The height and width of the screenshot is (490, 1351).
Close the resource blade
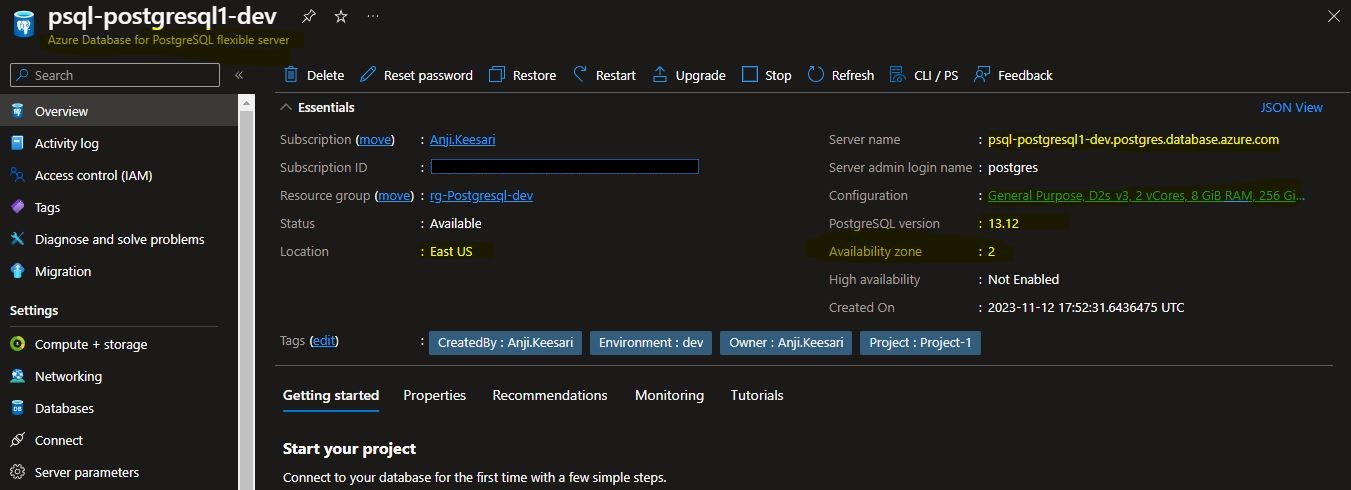pos(1333,17)
